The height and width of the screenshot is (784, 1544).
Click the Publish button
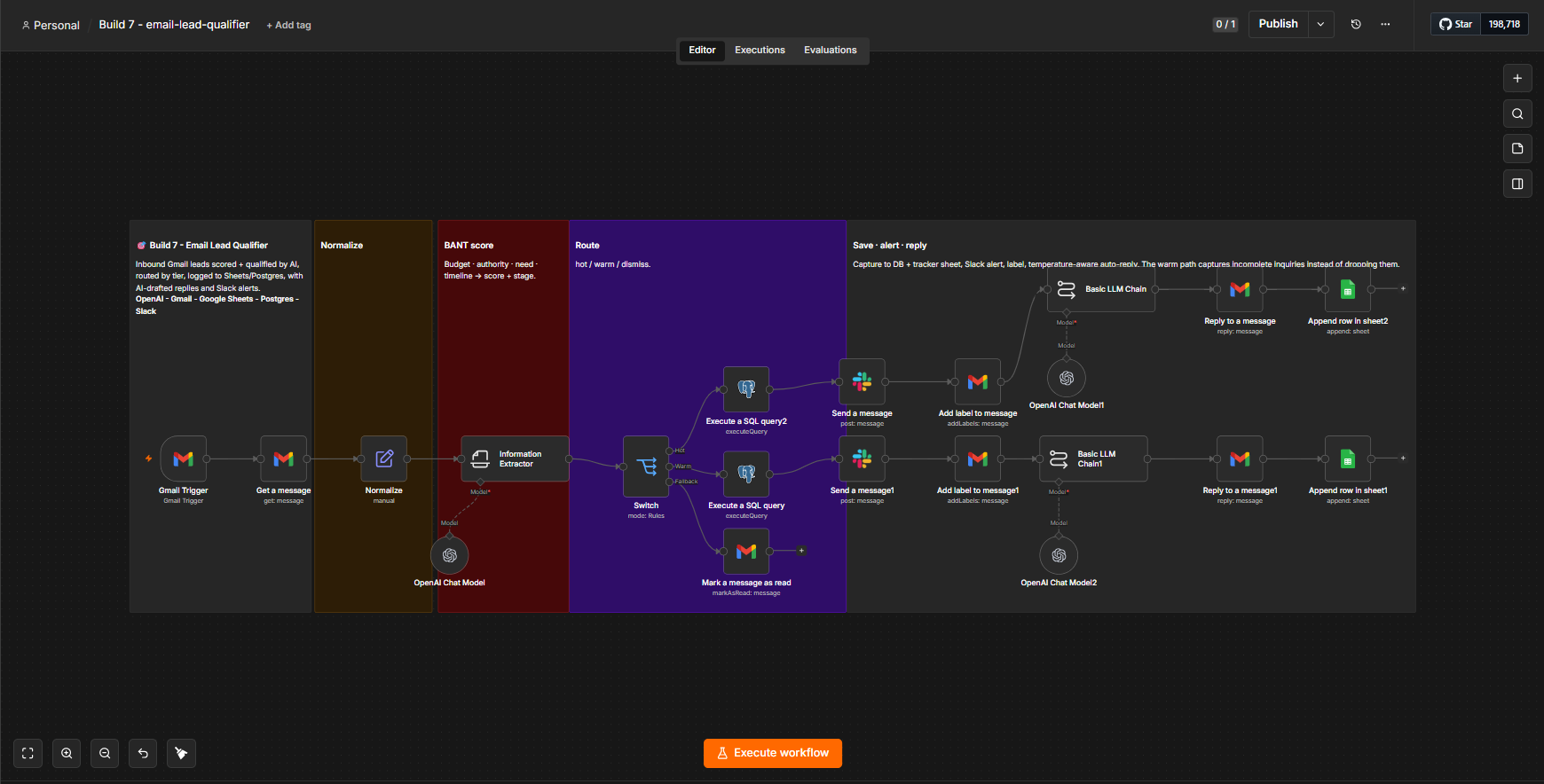tap(1278, 25)
